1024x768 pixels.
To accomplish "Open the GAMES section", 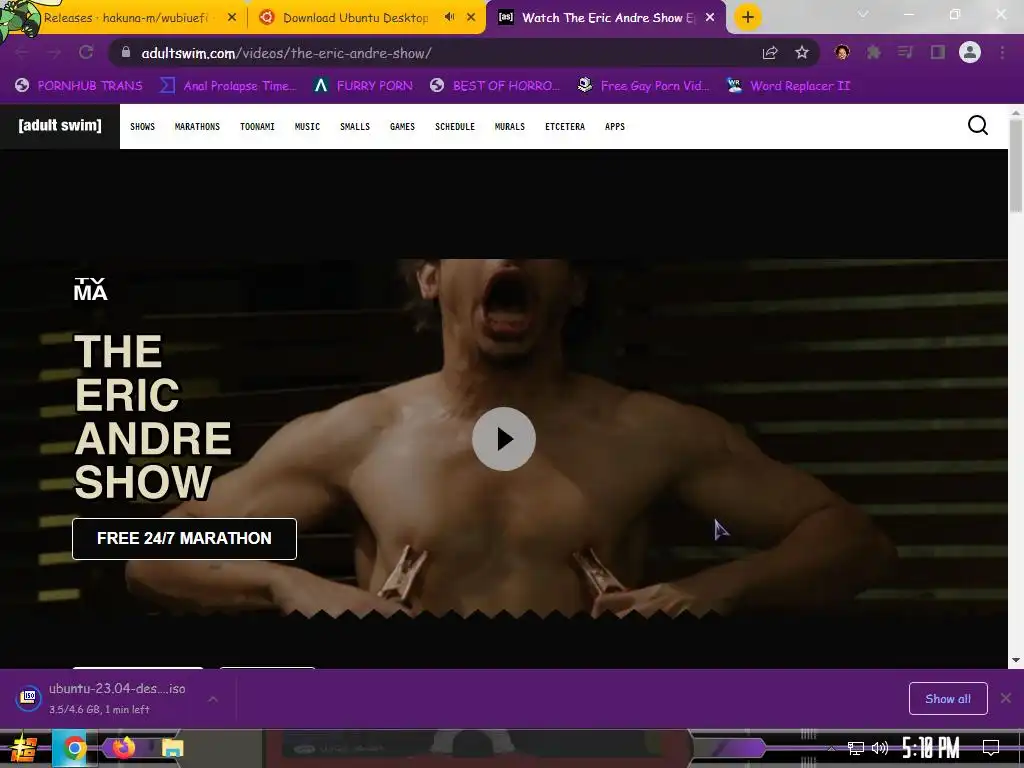I will point(402,127).
